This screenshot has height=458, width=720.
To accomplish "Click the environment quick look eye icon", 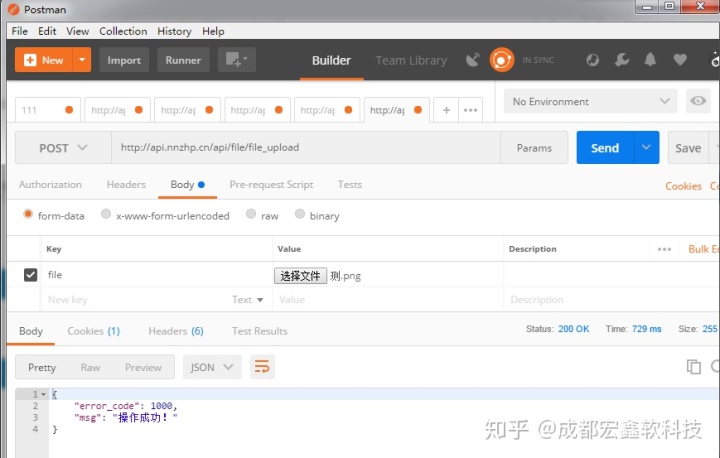I will pyautogui.click(x=698, y=101).
